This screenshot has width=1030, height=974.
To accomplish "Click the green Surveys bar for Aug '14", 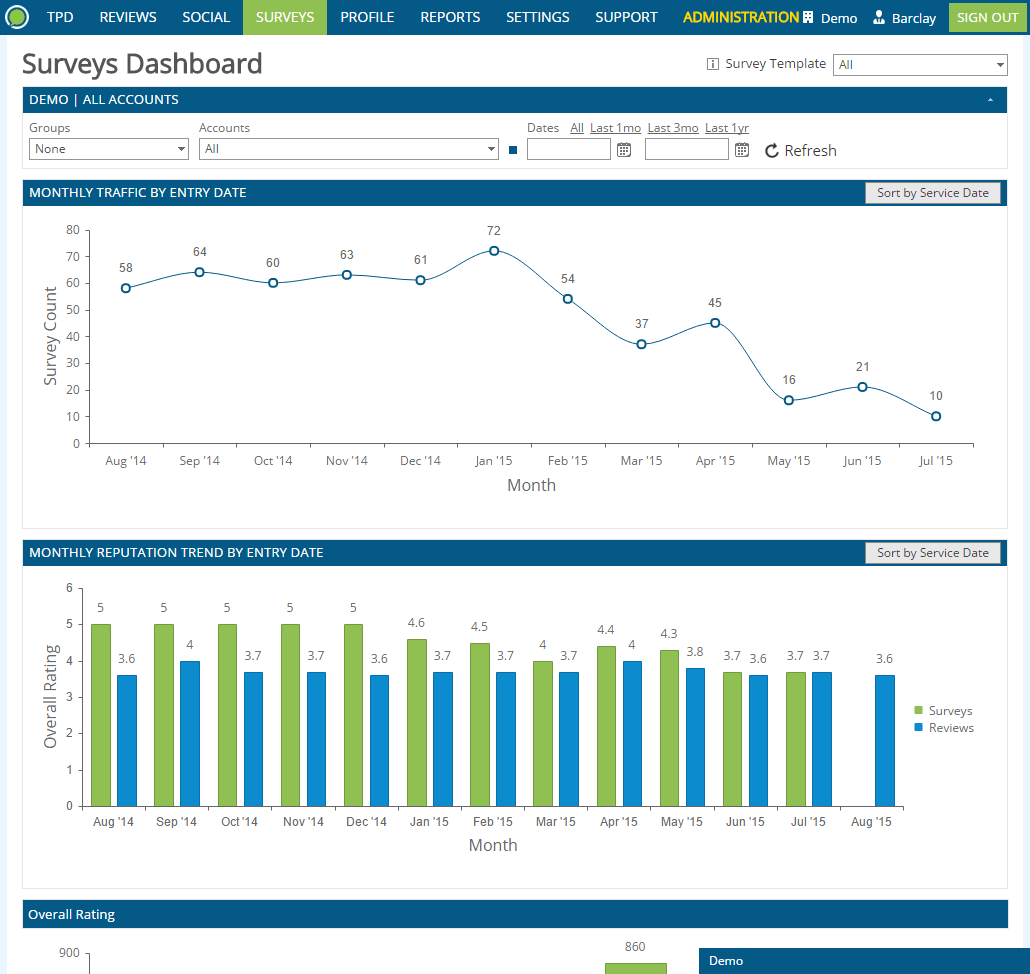I will [101, 715].
